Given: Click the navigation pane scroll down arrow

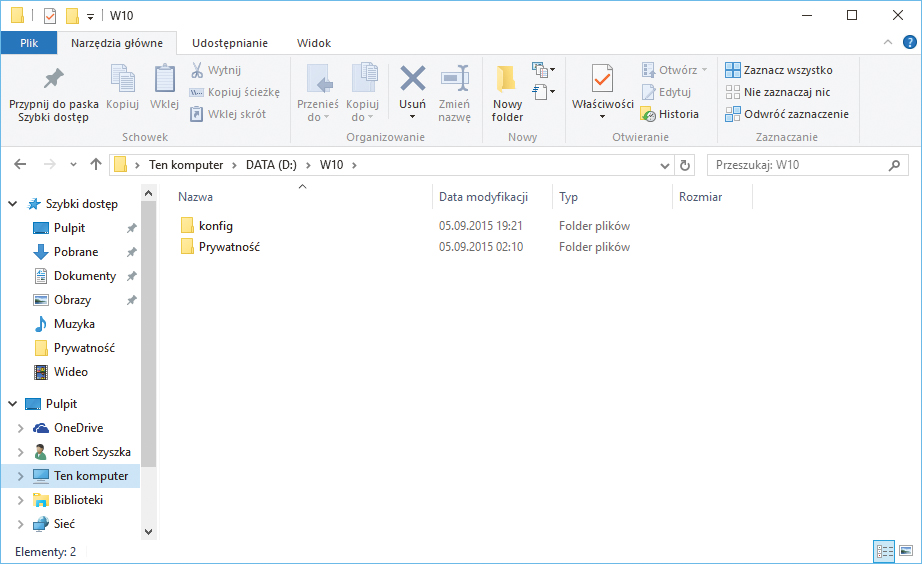Looking at the screenshot, I should pyautogui.click(x=149, y=532).
